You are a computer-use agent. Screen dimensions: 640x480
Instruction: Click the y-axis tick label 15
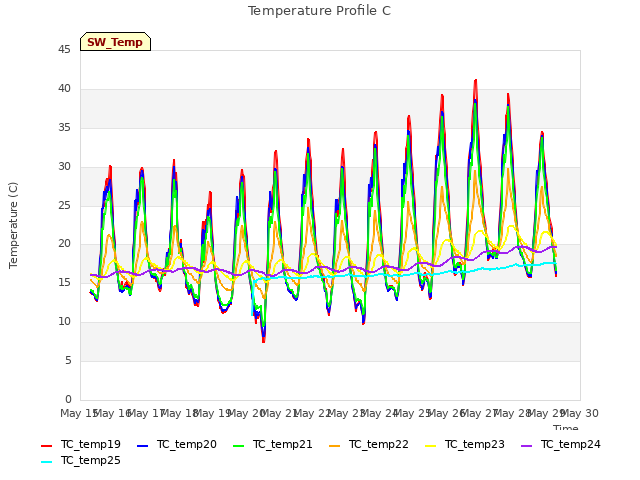64,282
